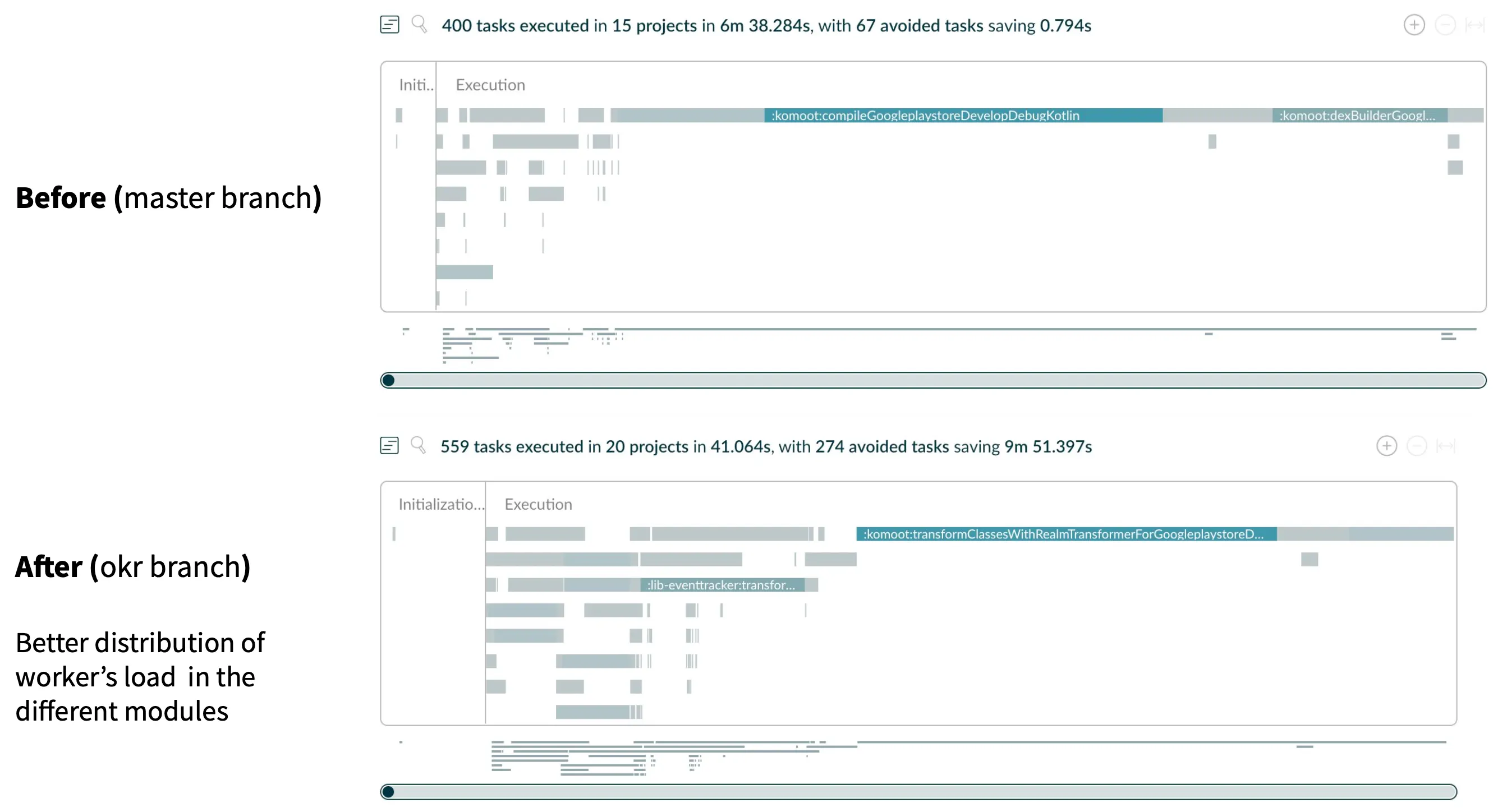The width and height of the screenshot is (1507, 812).
Task: Click the top timeline's task list icon
Action: pyautogui.click(x=389, y=25)
